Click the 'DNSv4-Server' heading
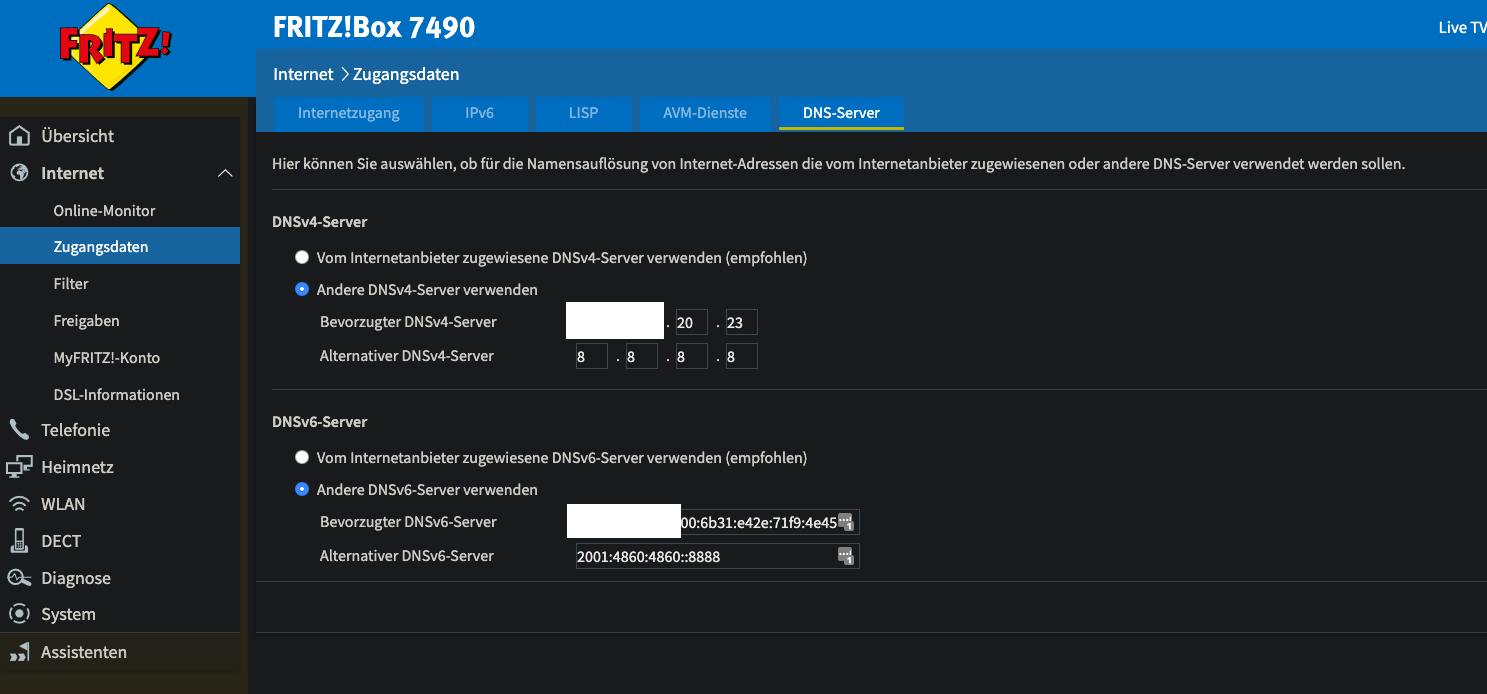1487x694 pixels. click(x=320, y=222)
